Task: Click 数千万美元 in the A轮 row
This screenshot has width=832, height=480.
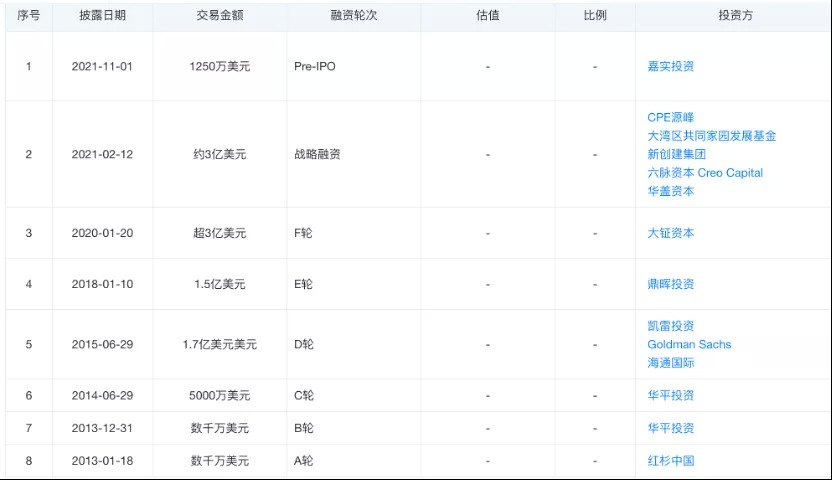Action: pos(220,461)
